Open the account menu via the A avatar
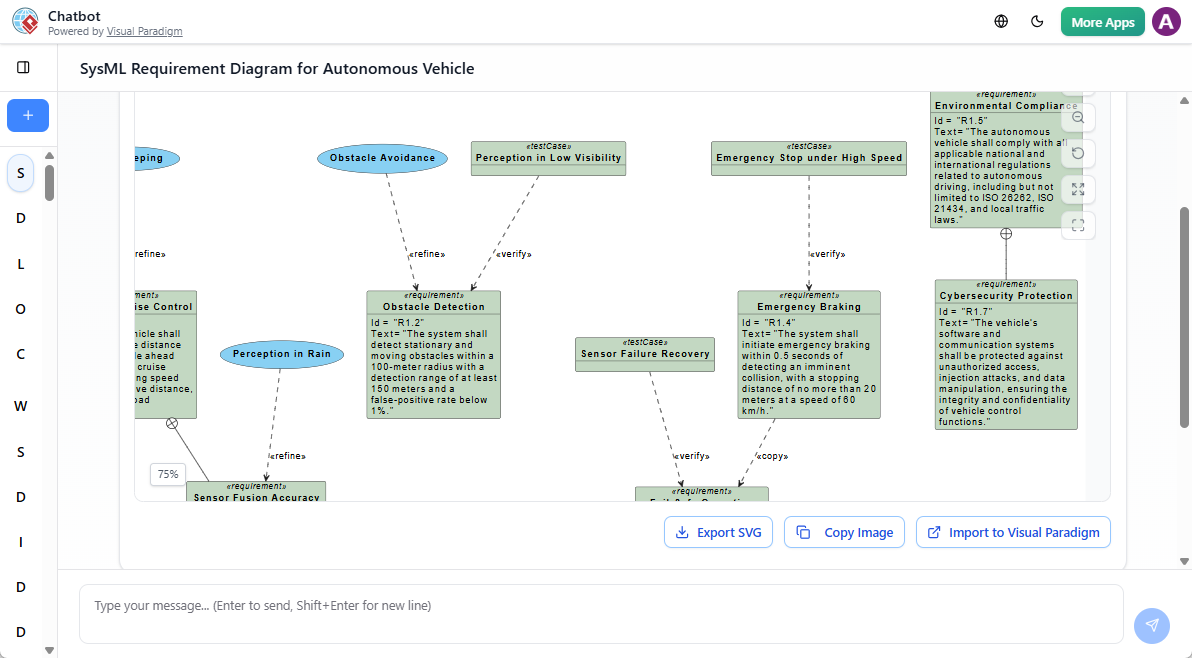 pyautogui.click(x=1166, y=21)
